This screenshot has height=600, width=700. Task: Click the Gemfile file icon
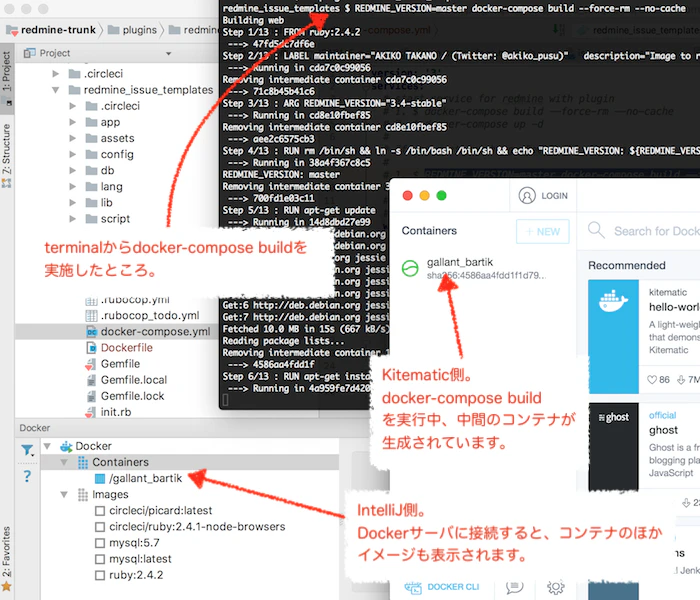(x=91, y=364)
